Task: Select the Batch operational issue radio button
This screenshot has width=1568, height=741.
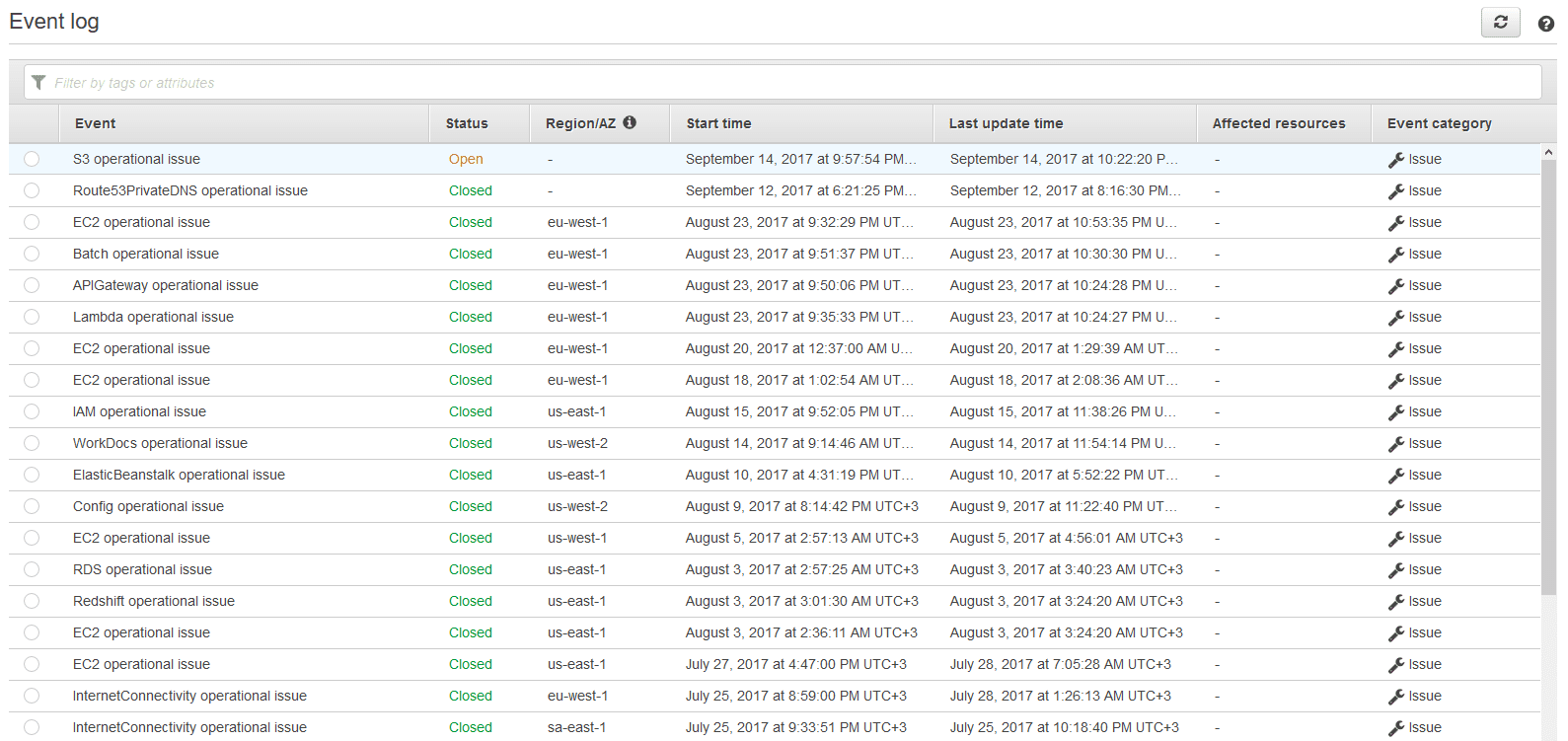Action: 32,254
